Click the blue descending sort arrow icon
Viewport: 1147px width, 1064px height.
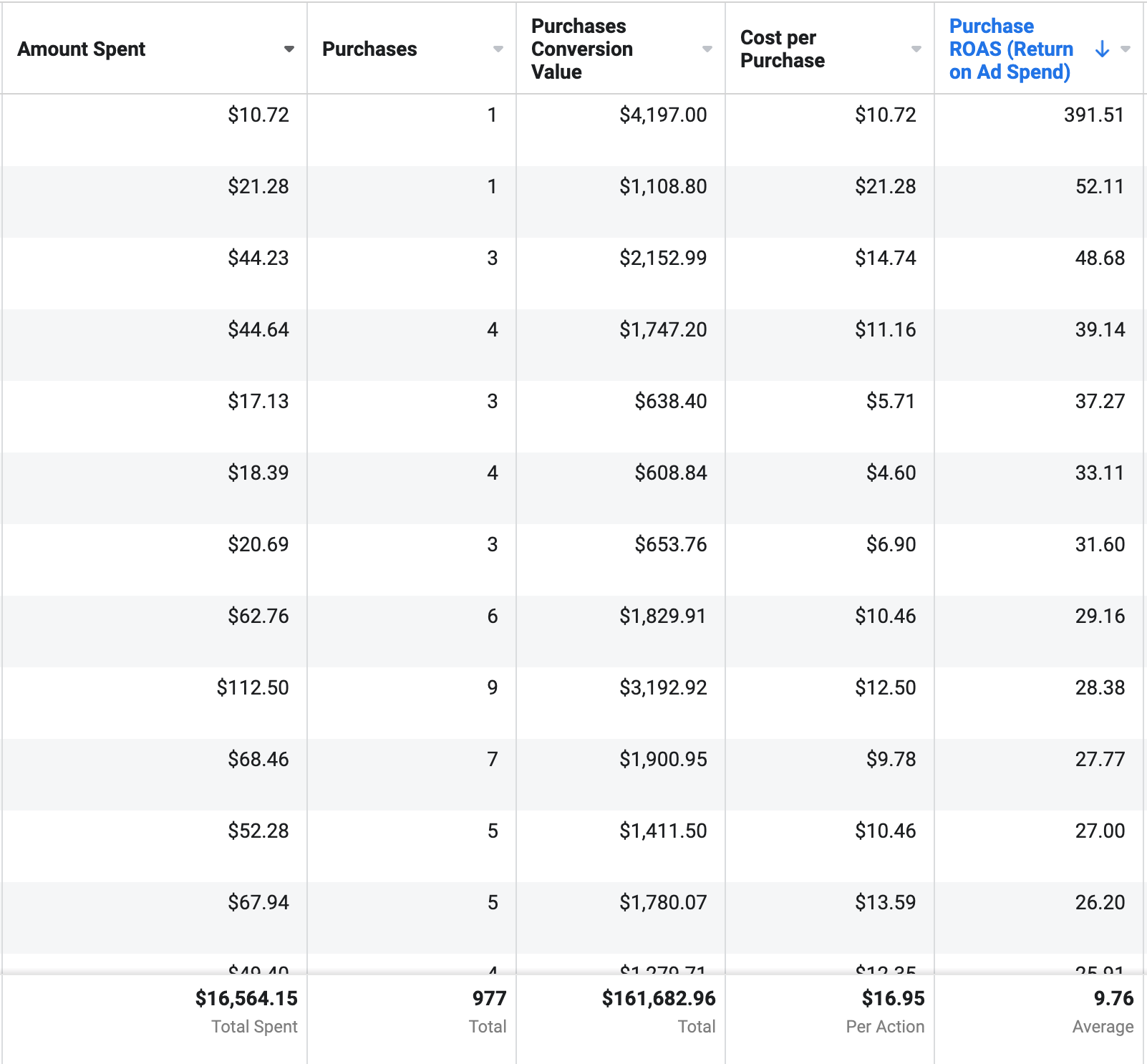pos(1103,49)
